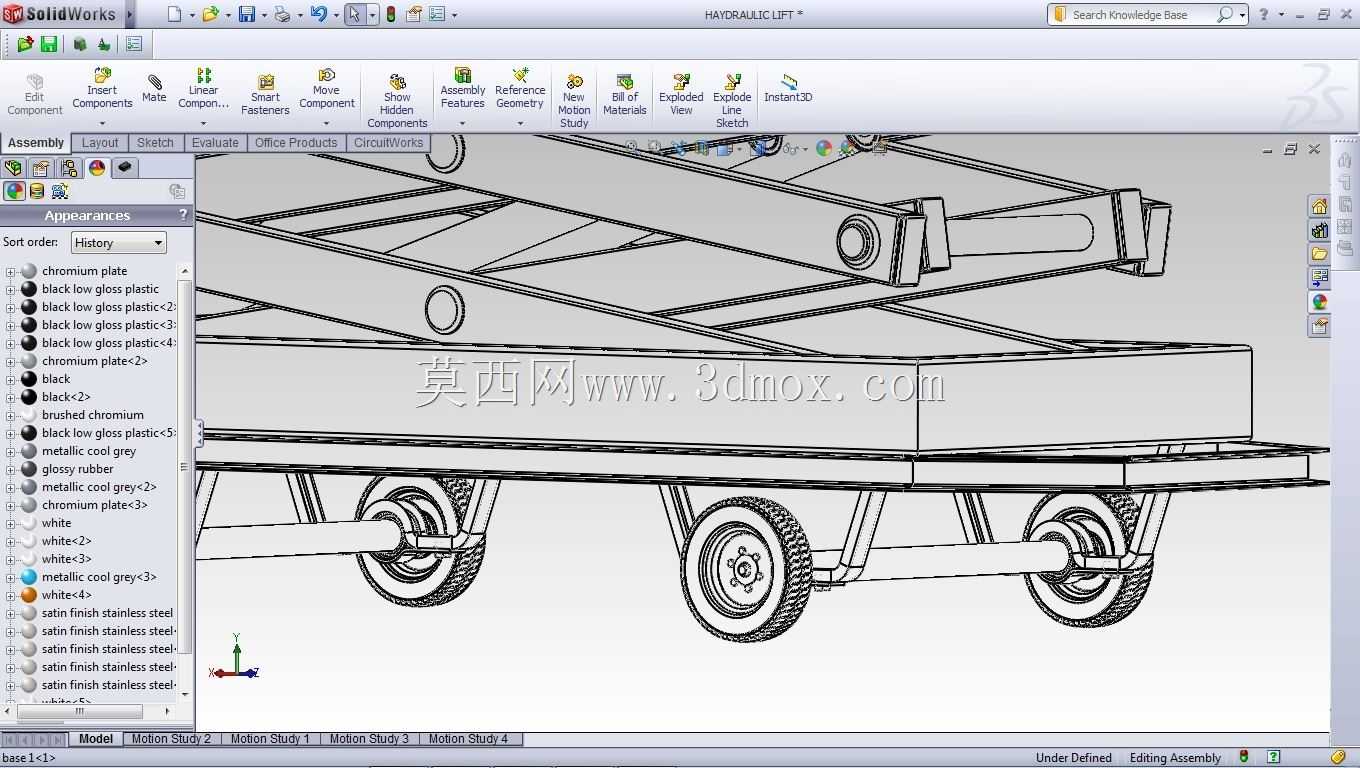The height and width of the screenshot is (768, 1360).
Task: Open File Explorer task pane folder icon
Action: tap(1319, 254)
